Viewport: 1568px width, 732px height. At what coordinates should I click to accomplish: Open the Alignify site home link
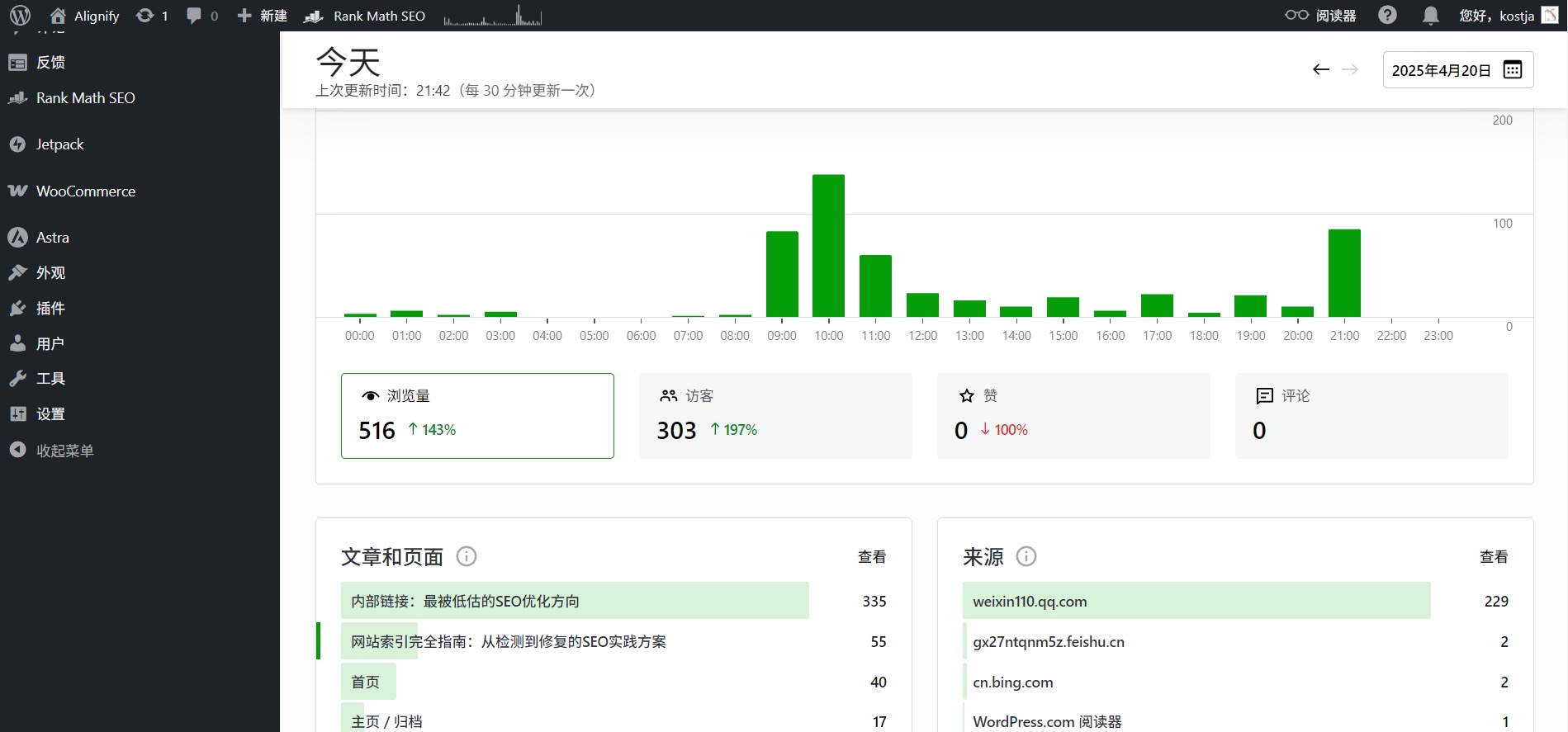(84, 16)
